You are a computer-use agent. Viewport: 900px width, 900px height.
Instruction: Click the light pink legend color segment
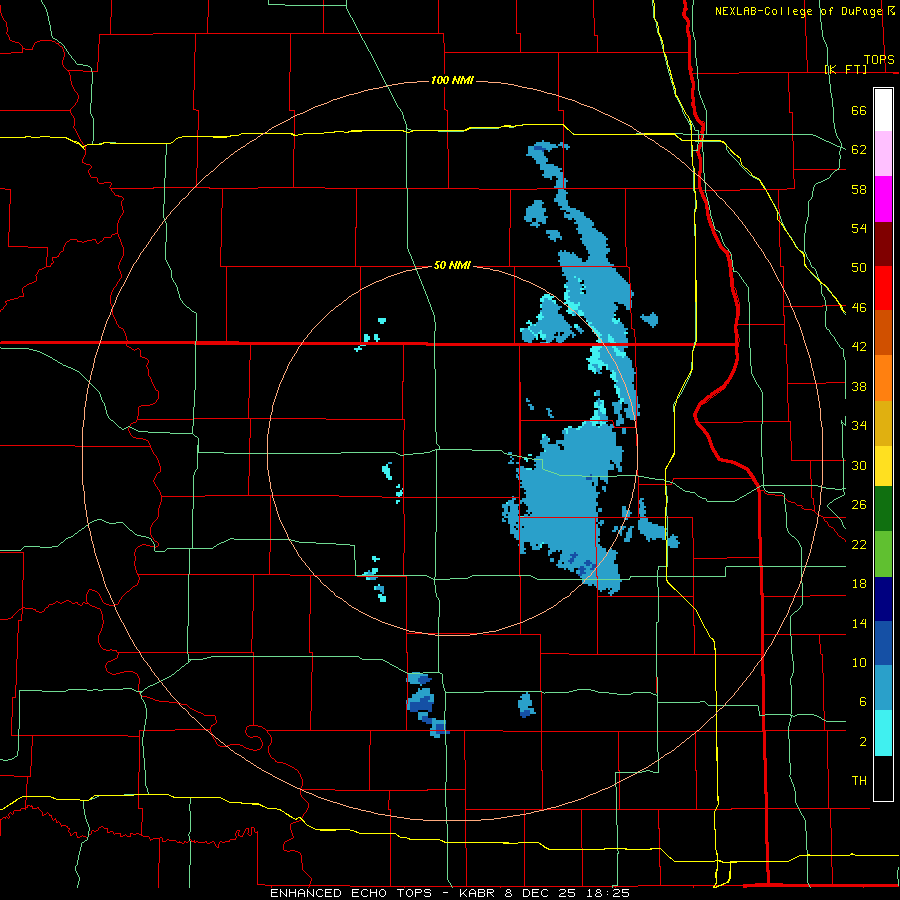pyautogui.click(x=883, y=154)
